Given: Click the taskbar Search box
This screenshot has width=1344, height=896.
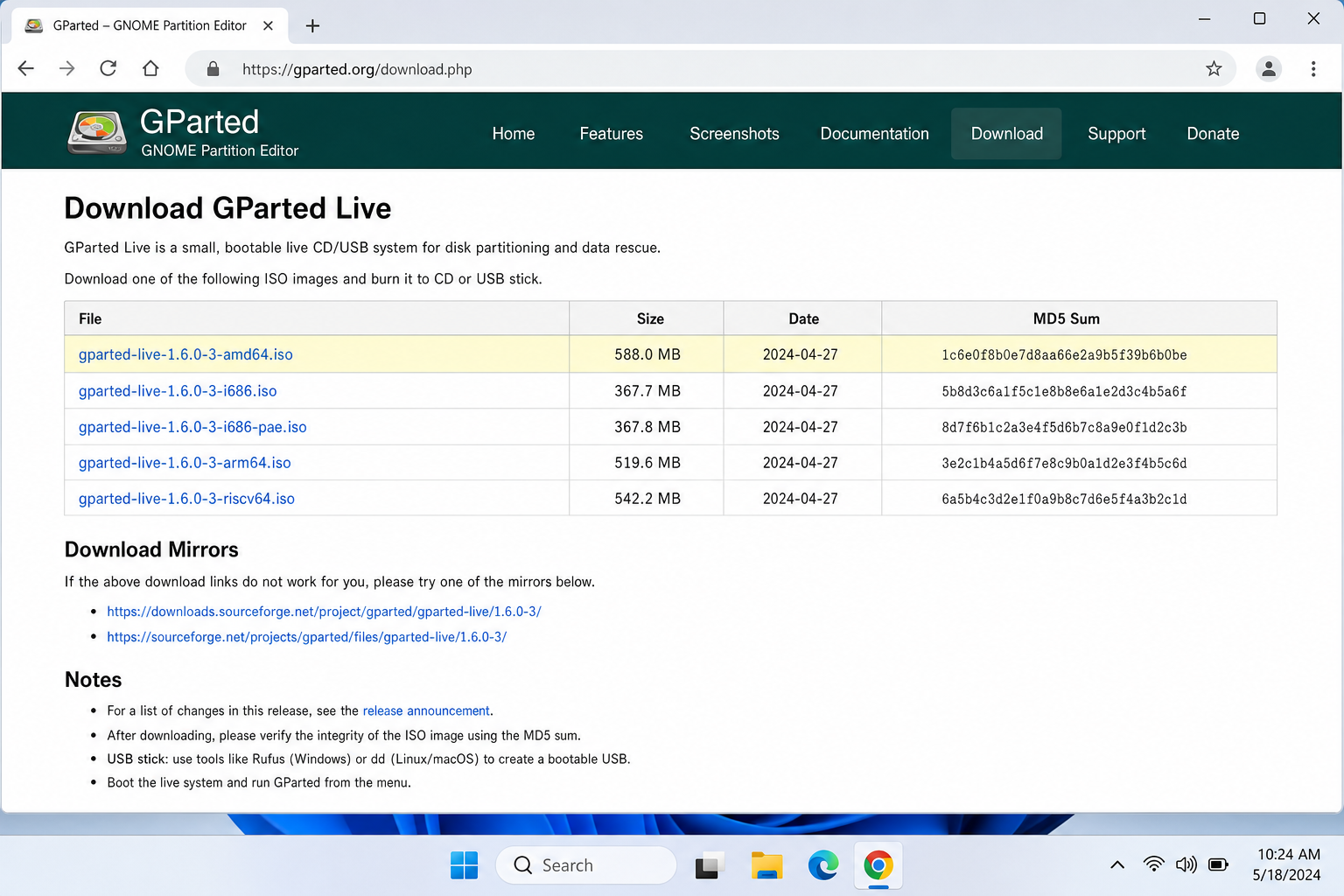Looking at the screenshot, I should coord(586,865).
